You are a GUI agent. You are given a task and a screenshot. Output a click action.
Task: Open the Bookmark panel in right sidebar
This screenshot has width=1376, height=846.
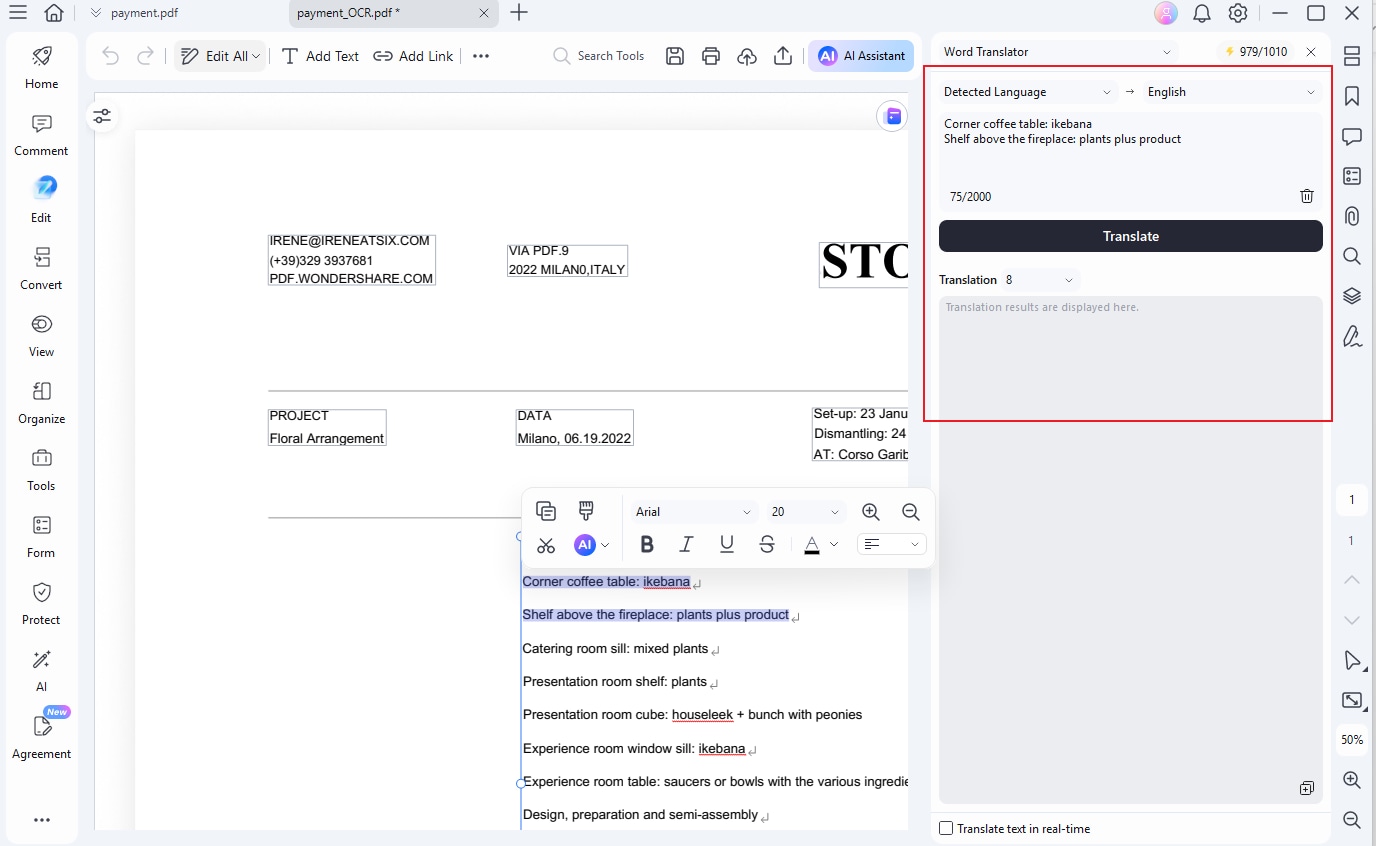click(1352, 96)
